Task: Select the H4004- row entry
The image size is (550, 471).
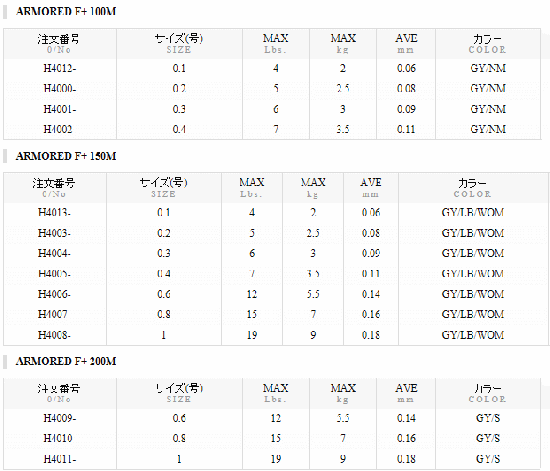Action: click(54, 253)
